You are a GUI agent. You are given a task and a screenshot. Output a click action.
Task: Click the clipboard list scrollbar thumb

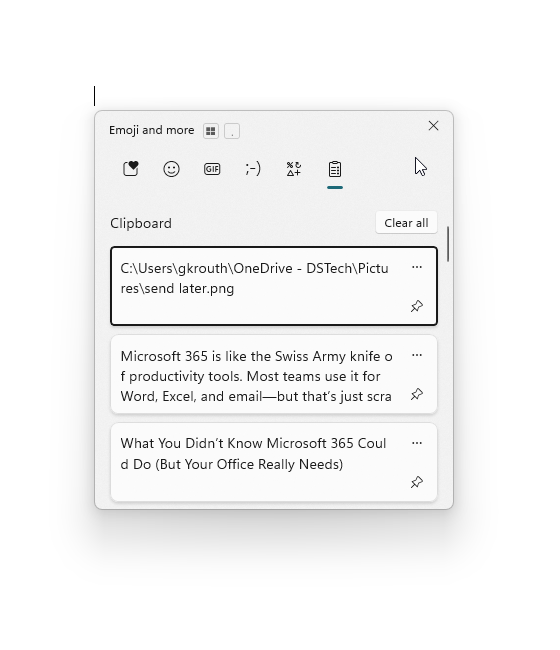coord(448,244)
